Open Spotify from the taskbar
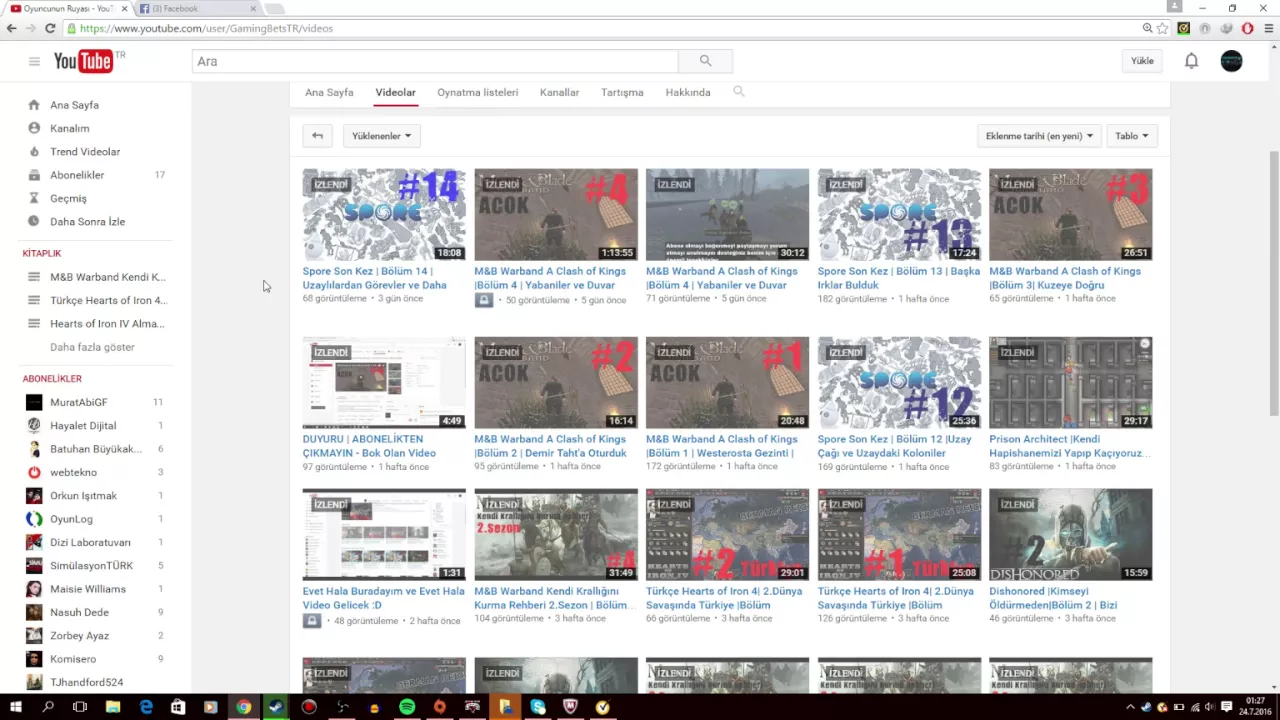Screen dimensions: 1280x720 point(407,707)
